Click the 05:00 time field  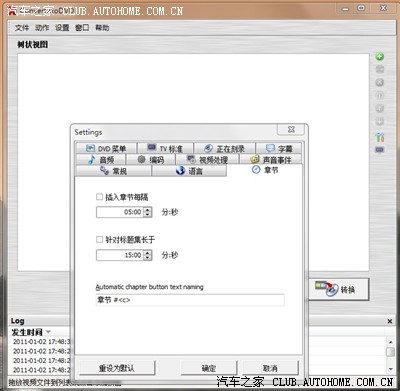point(120,212)
